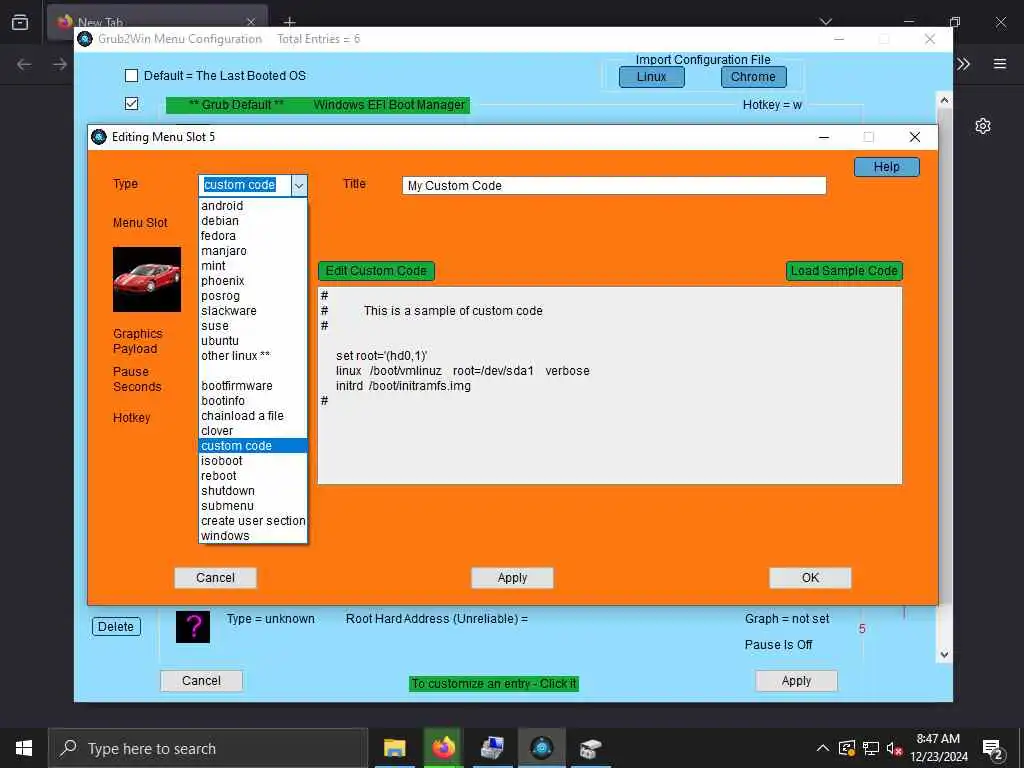This screenshot has height=768, width=1024.
Task: Select shutdown in the Type list
Action: (253, 491)
